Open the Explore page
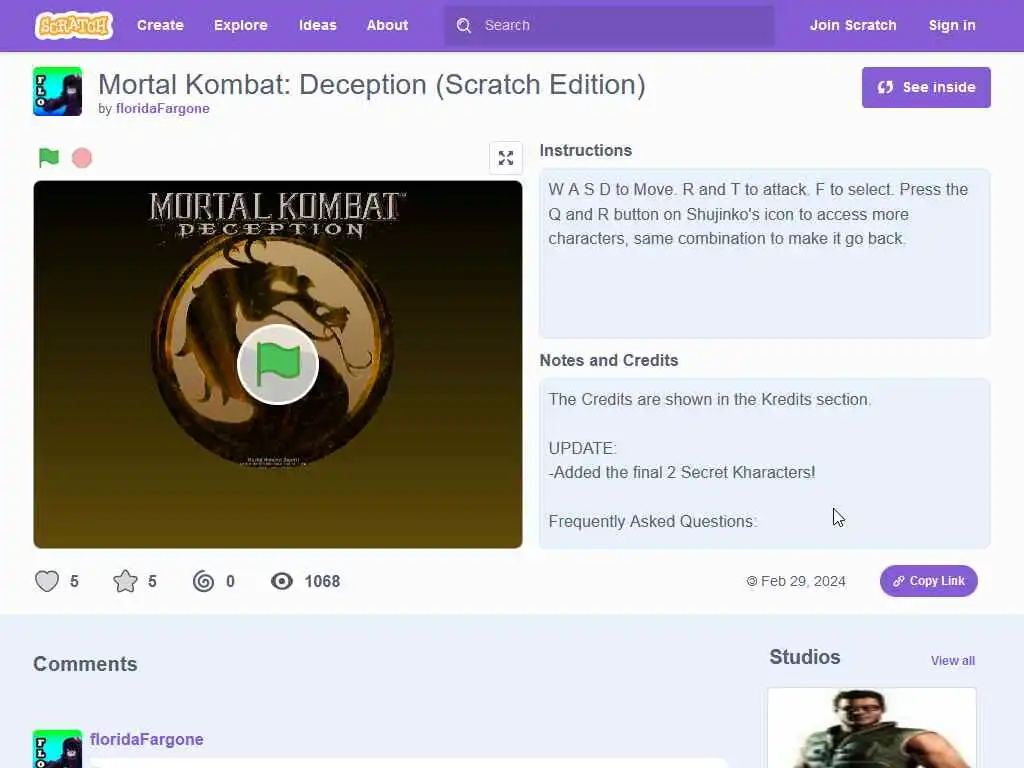This screenshot has height=768, width=1024. pos(241,25)
